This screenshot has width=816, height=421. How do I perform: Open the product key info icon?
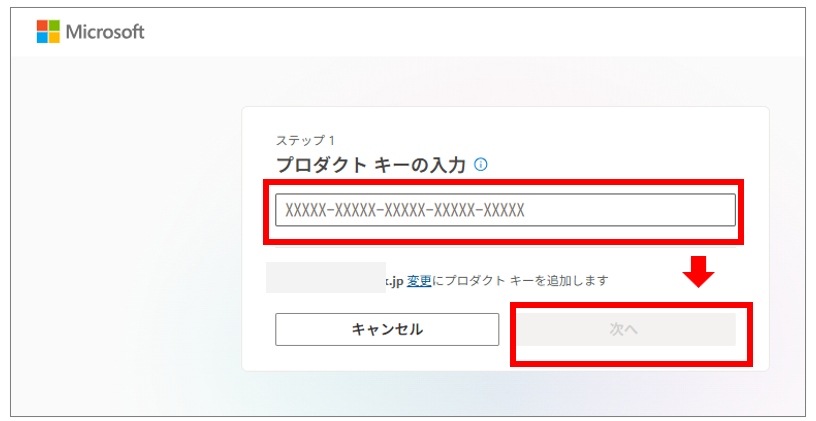[x=481, y=165]
